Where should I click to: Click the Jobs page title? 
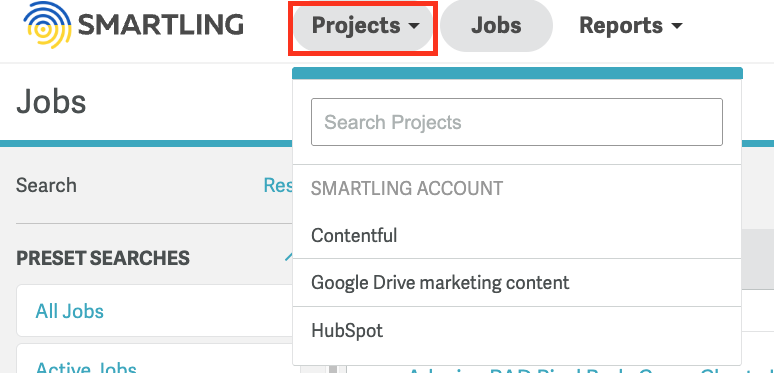point(51,102)
